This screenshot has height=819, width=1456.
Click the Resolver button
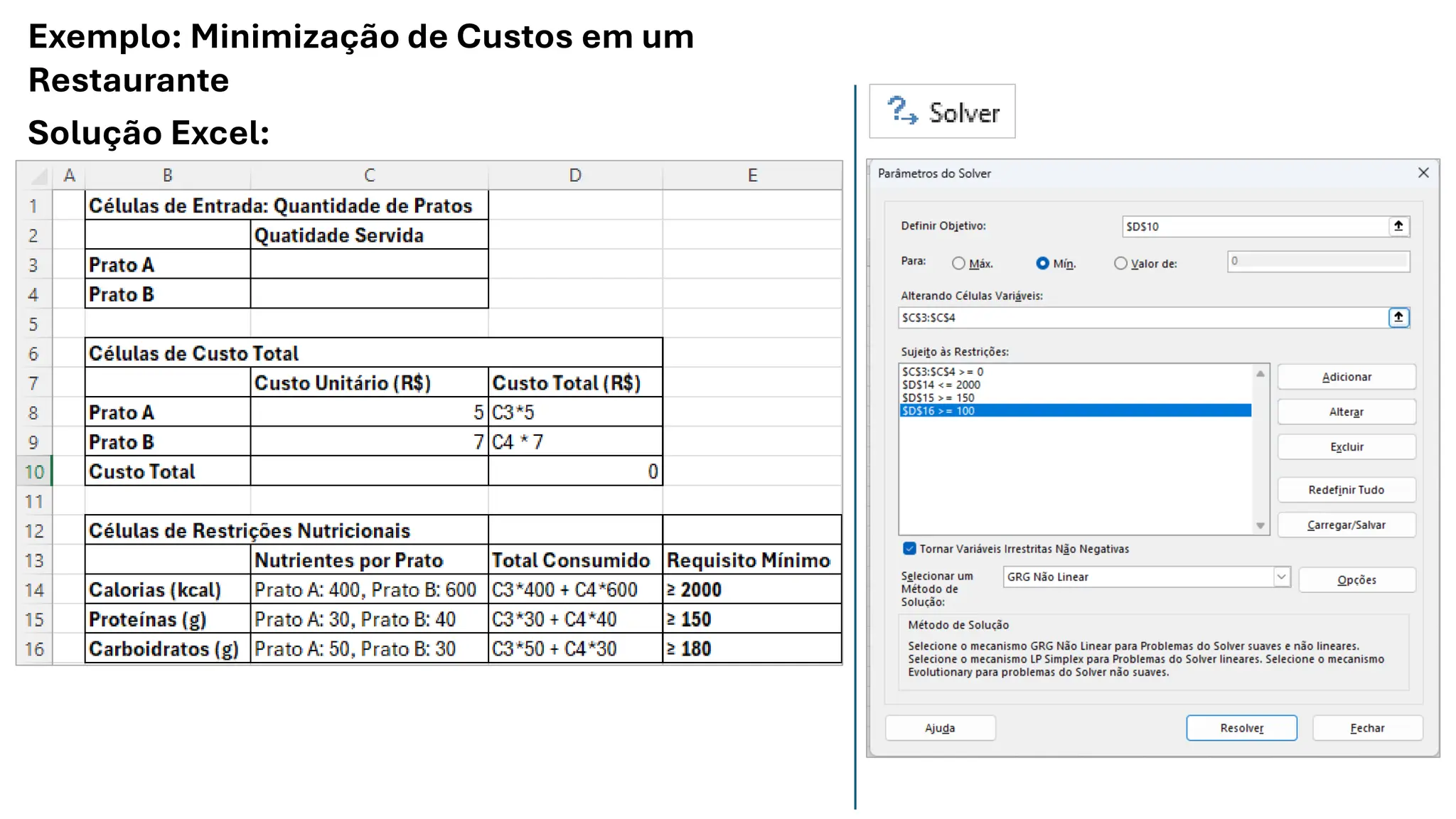[1241, 728]
